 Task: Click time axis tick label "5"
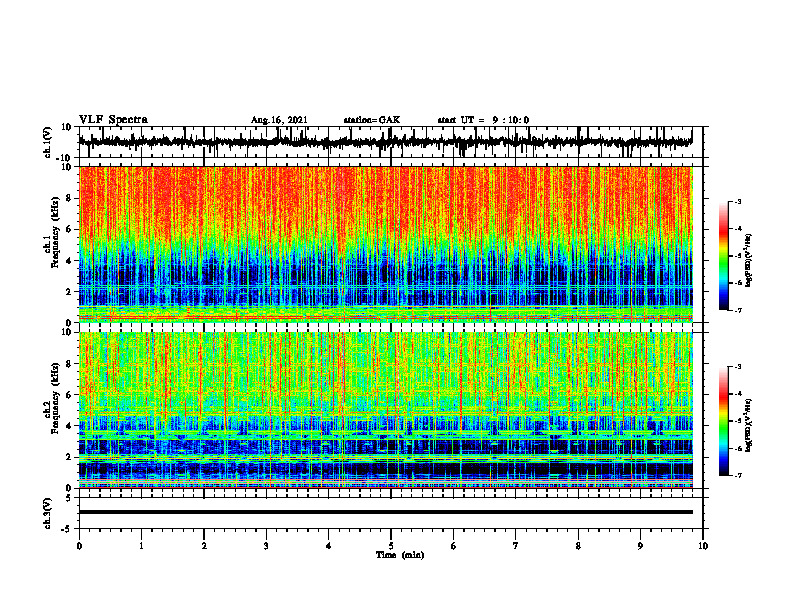pyautogui.click(x=391, y=546)
